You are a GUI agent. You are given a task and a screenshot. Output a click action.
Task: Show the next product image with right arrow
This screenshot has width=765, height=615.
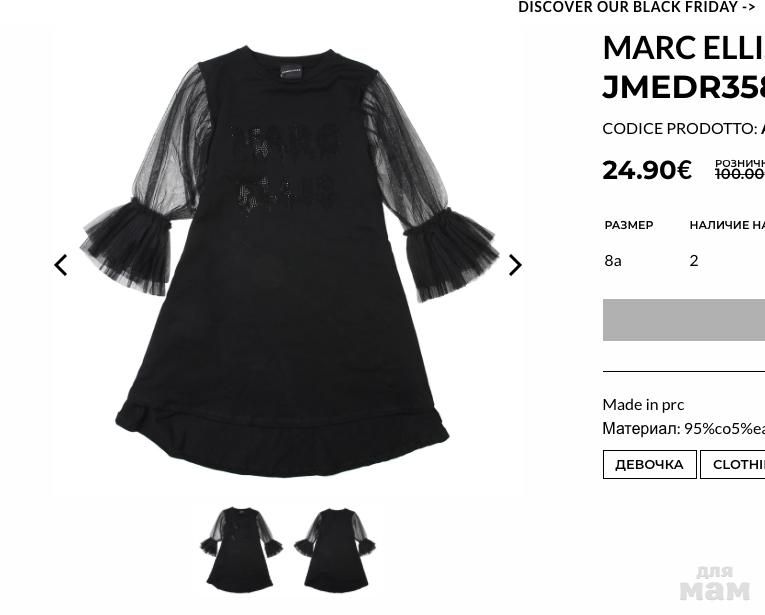[x=515, y=265]
